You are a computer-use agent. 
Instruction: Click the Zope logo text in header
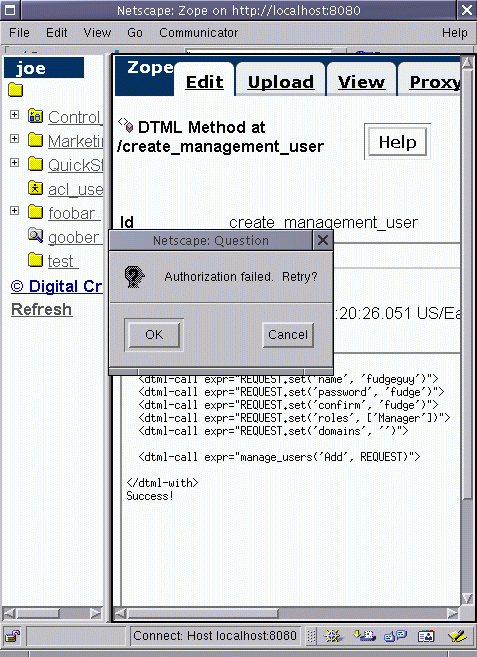pyautogui.click(x=150, y=67)
